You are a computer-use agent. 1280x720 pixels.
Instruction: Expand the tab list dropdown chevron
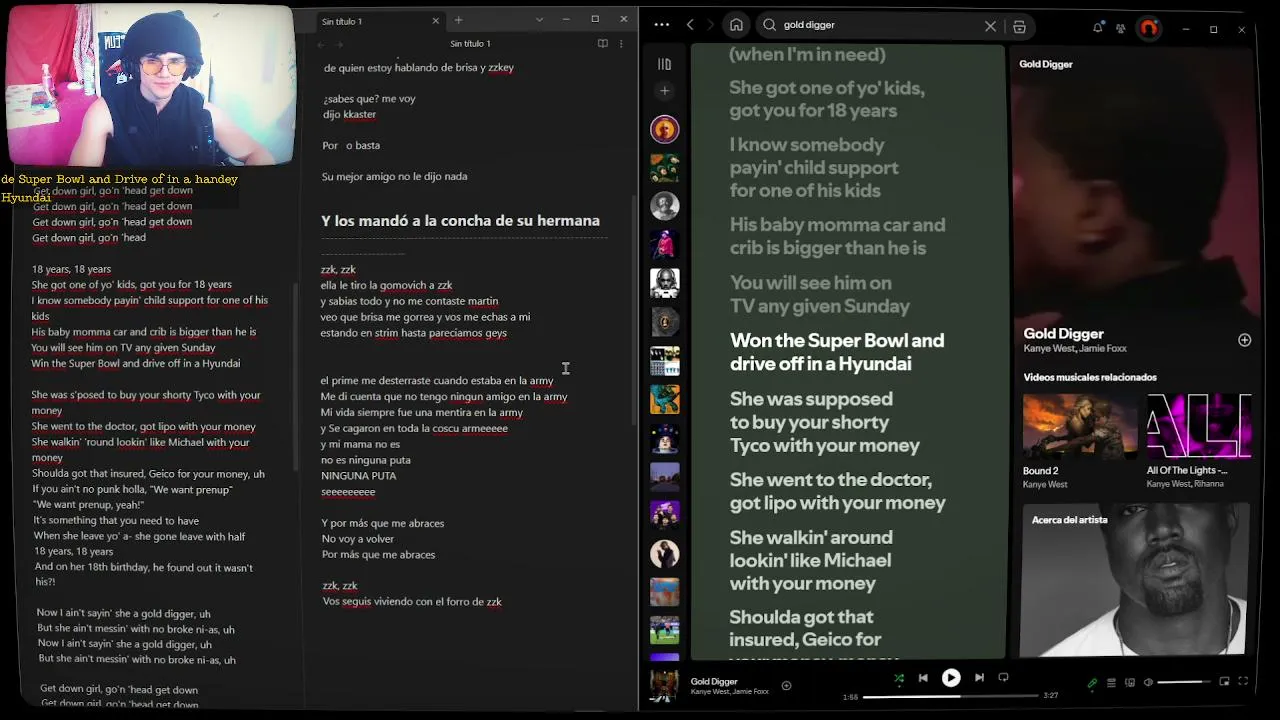tap(539, 20)
